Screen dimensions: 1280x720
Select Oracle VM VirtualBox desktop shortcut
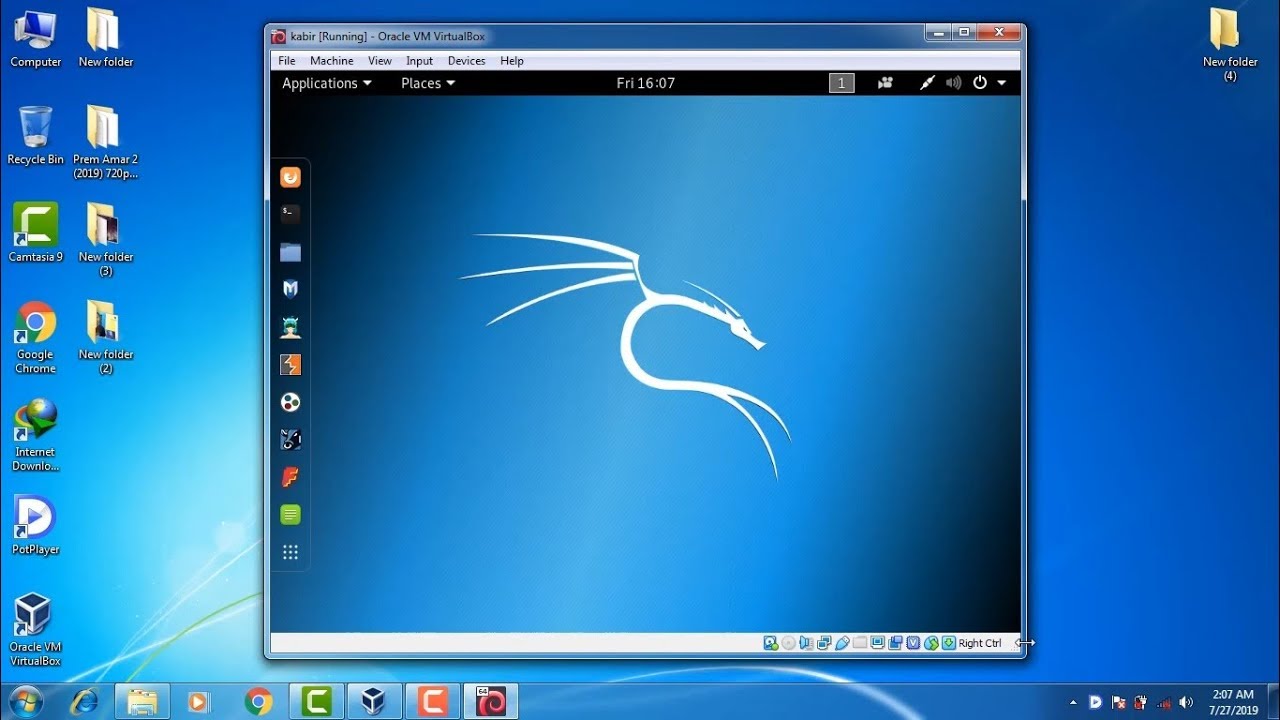[x=36, y=630]
